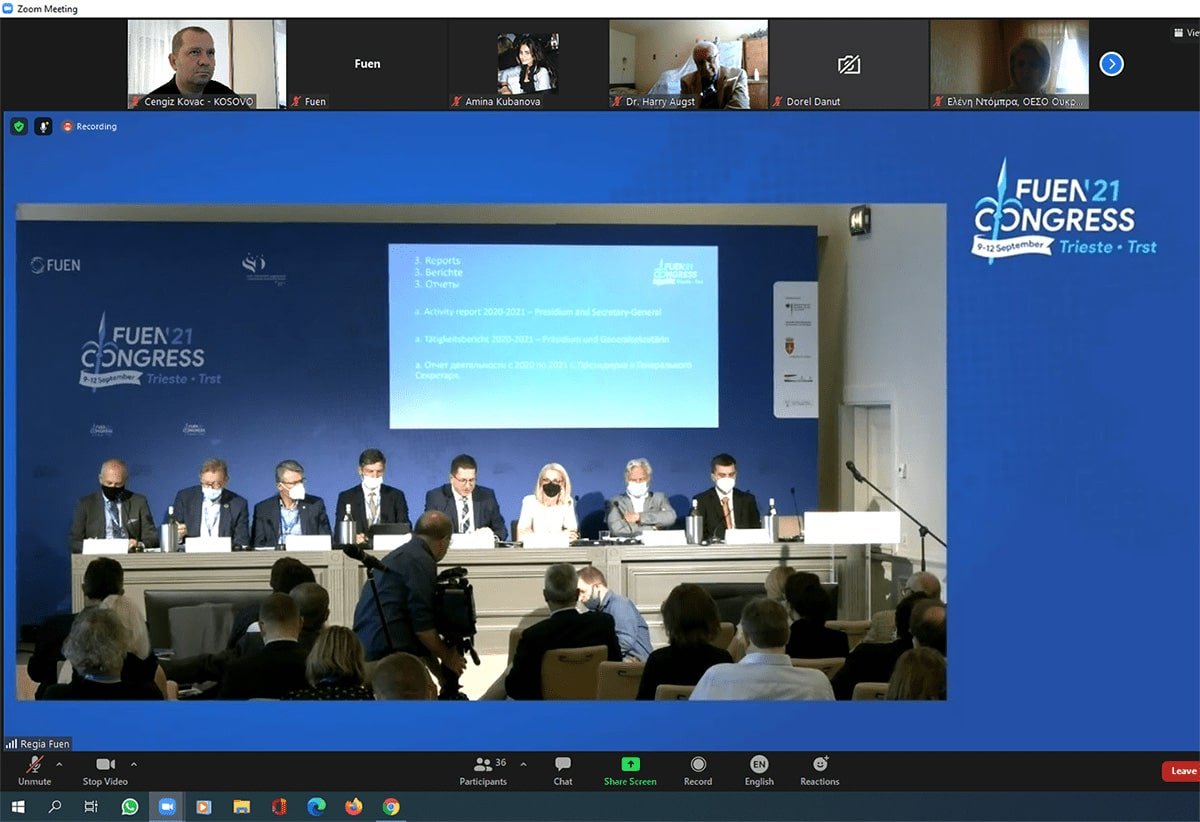Click the Share Screen button
1200x822 pixels.
[x=630, y=770]
